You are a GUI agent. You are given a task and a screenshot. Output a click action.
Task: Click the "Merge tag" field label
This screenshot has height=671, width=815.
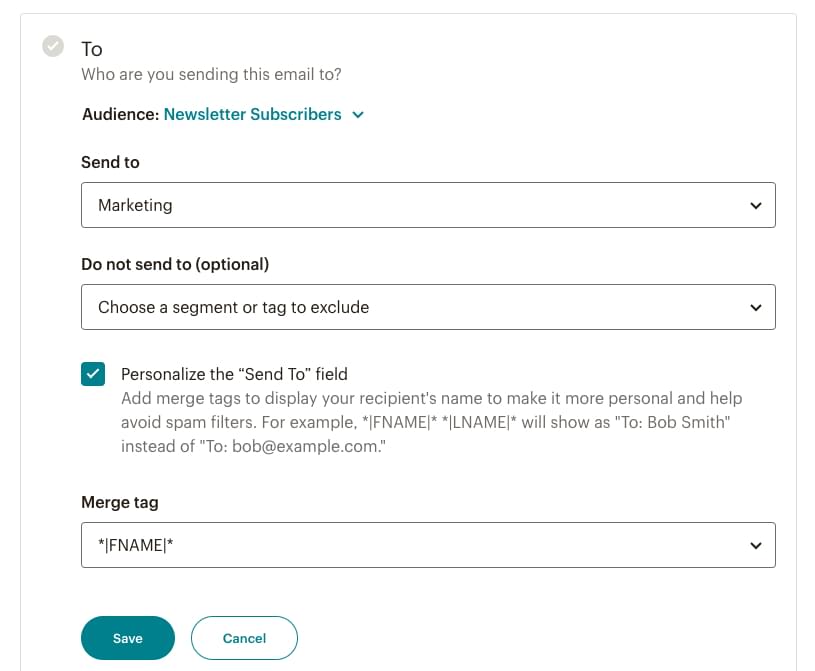point(120,502)
